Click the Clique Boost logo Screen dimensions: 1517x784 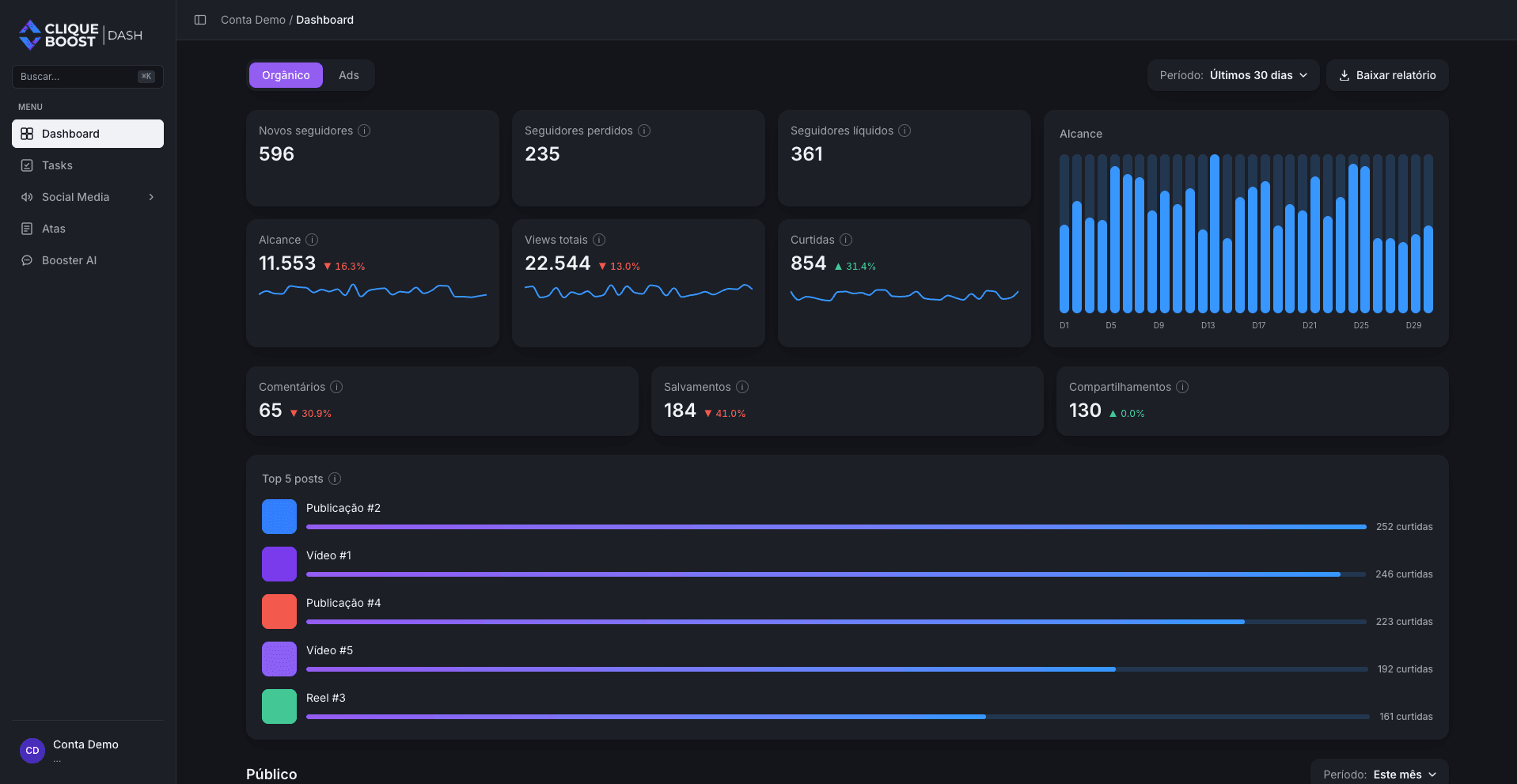pyautogui.click(x=81, y=35)
